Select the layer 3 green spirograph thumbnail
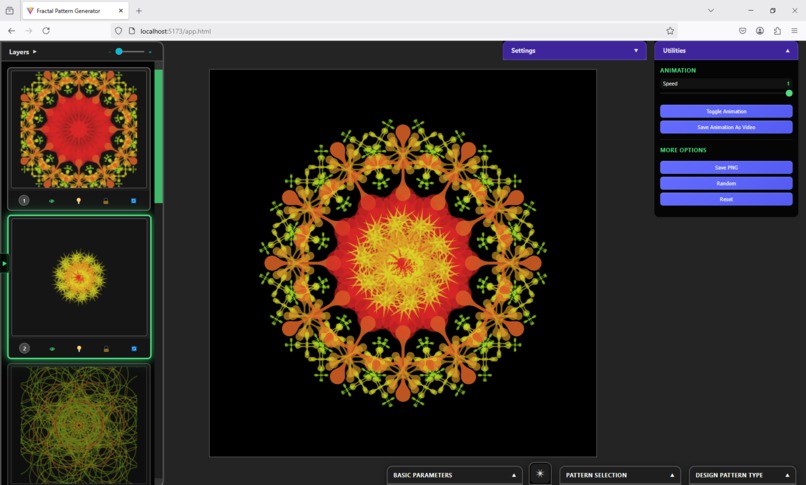Viewport: 806px width, 485px height. tap(79, 424)
